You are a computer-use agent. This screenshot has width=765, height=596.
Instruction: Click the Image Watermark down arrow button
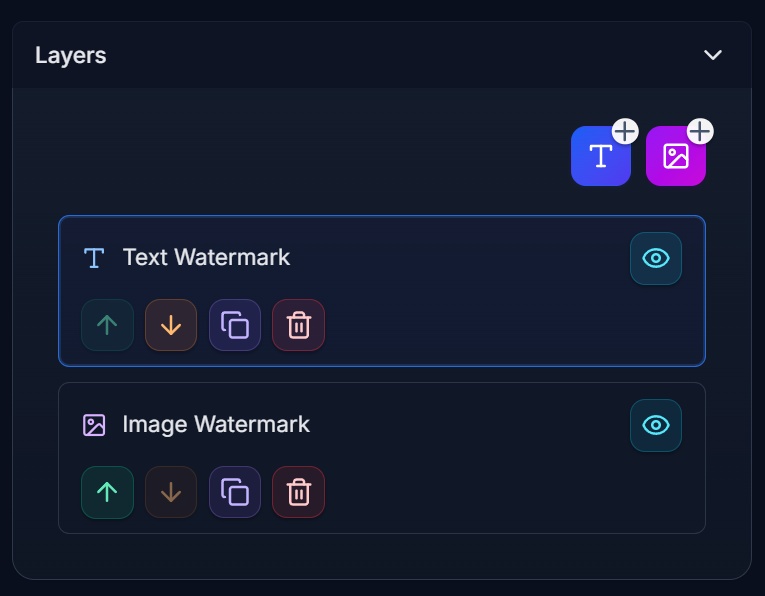[171, 492]
